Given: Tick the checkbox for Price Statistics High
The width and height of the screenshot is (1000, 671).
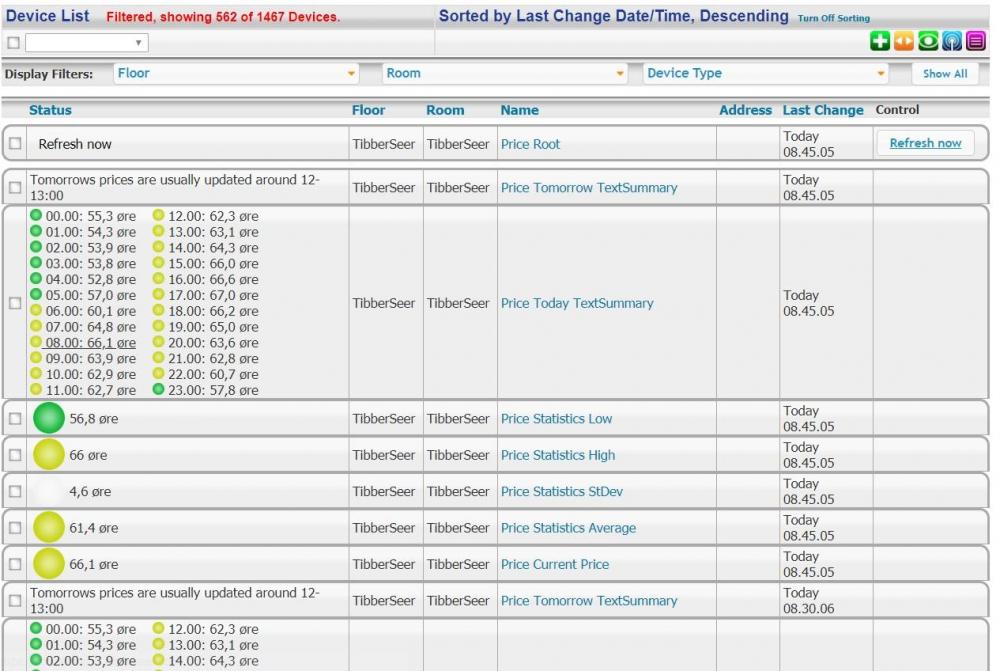Looking at the screenshot, I should (15, 455).
